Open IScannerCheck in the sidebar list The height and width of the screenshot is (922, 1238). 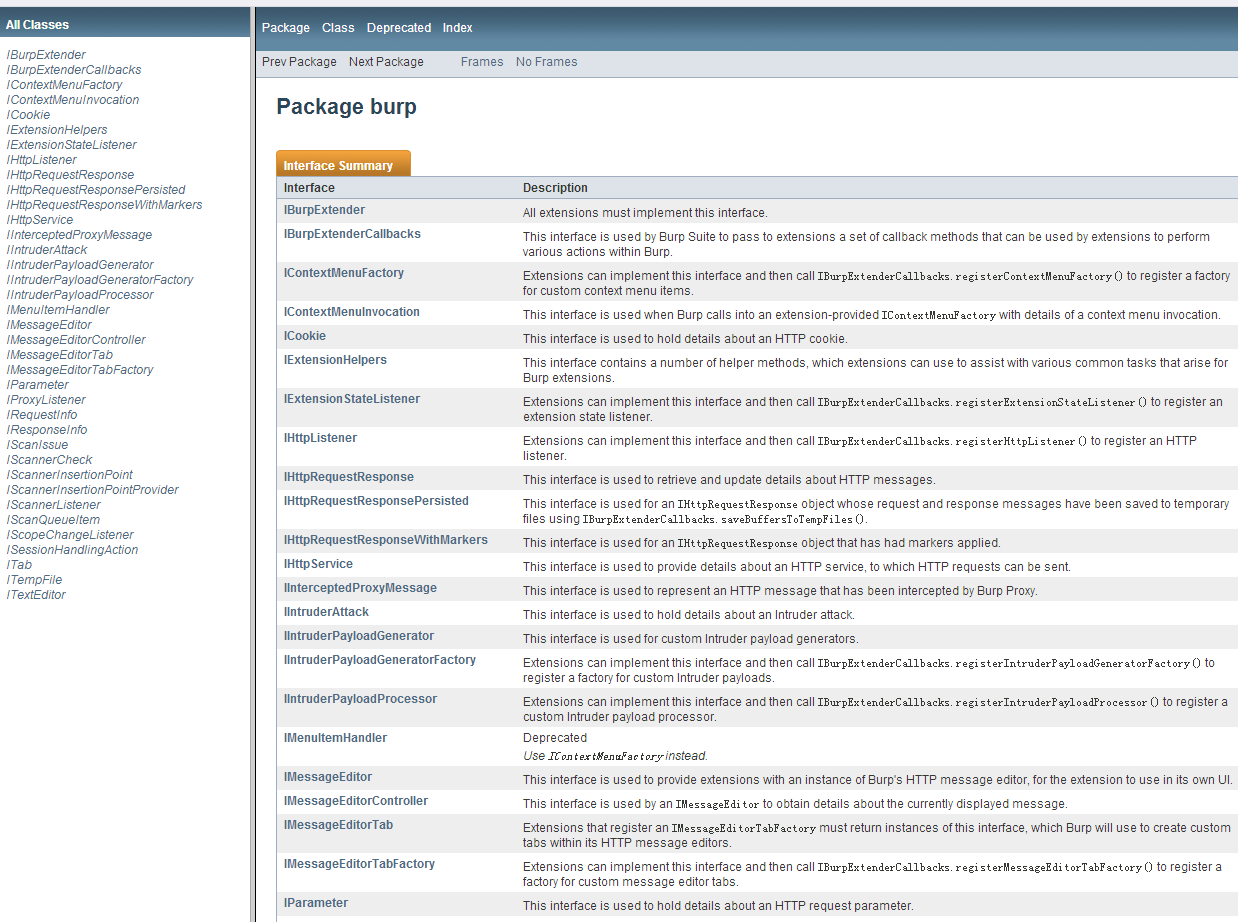[50, 460]
